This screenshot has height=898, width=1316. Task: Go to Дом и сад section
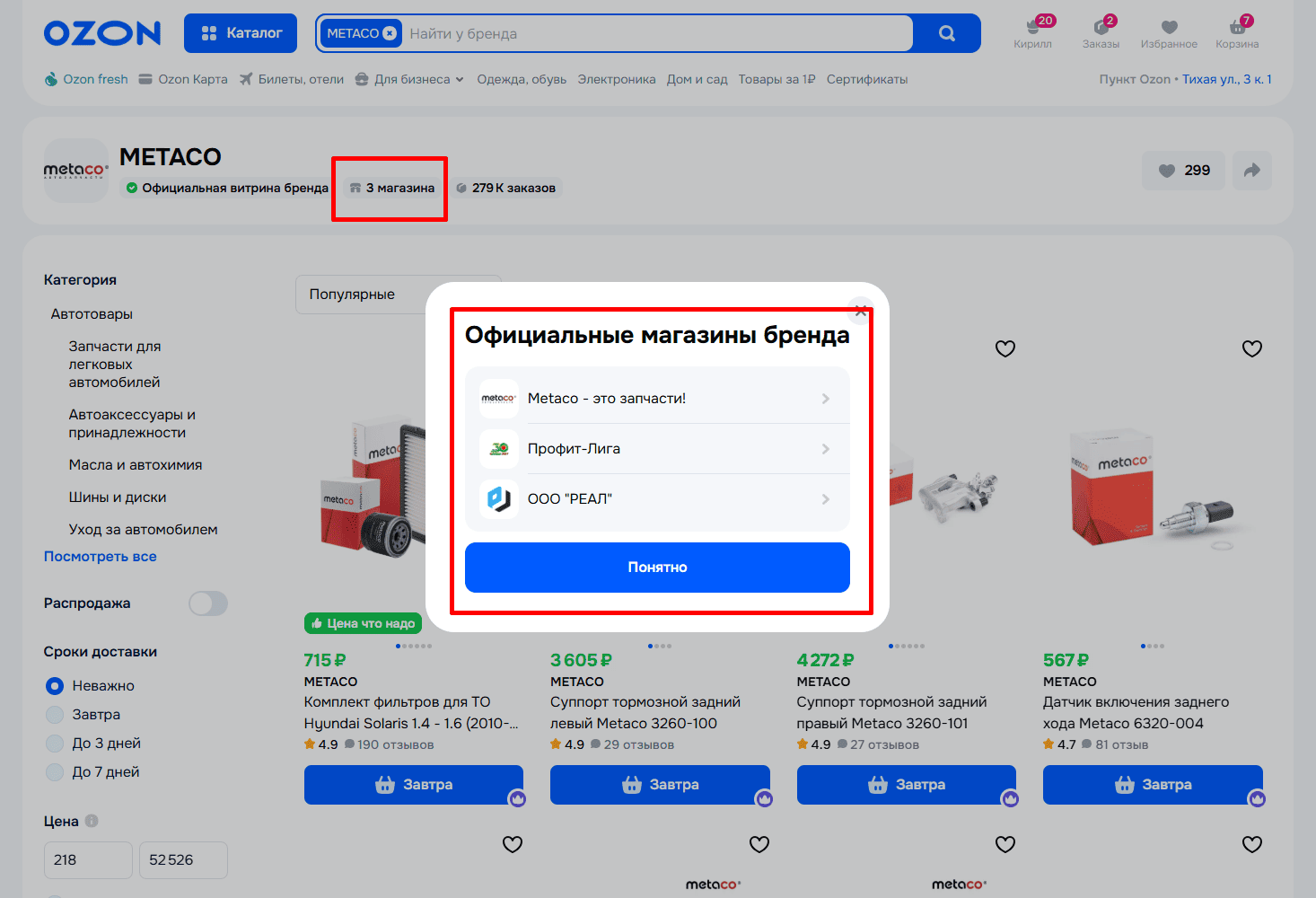click(697, 79)
